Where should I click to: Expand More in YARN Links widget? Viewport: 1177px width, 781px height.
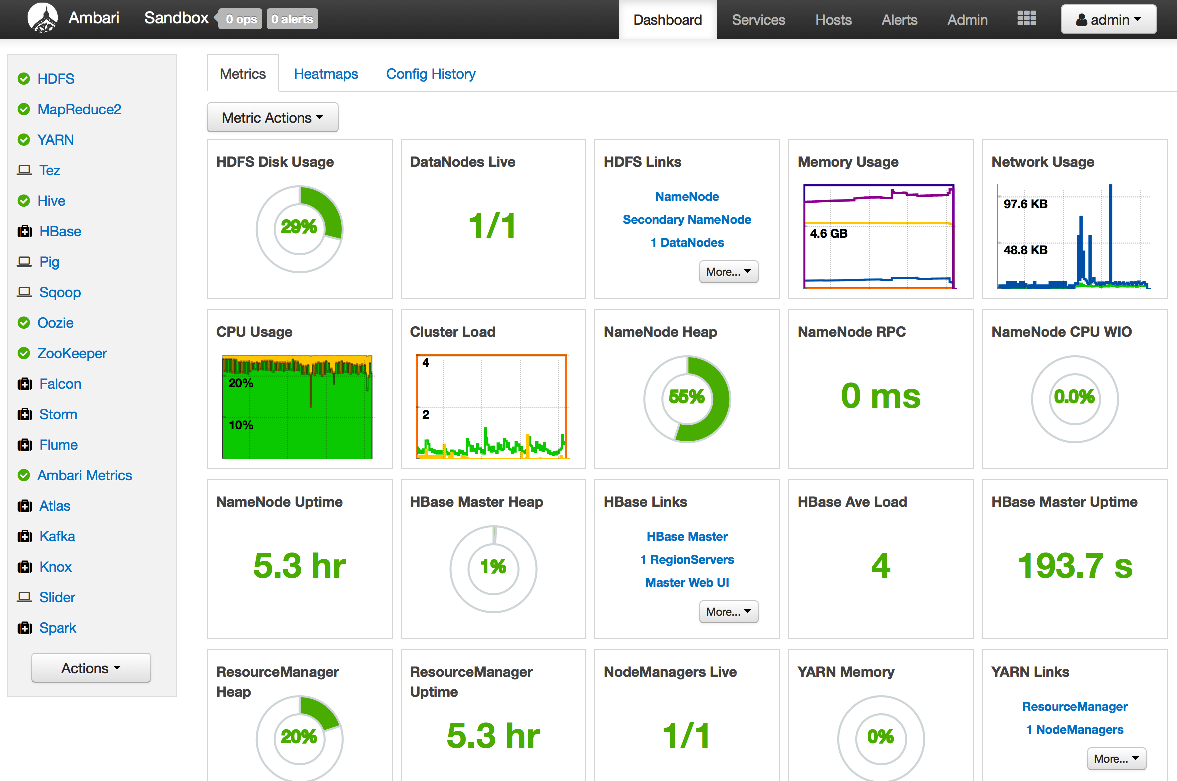pos(1117,759)
